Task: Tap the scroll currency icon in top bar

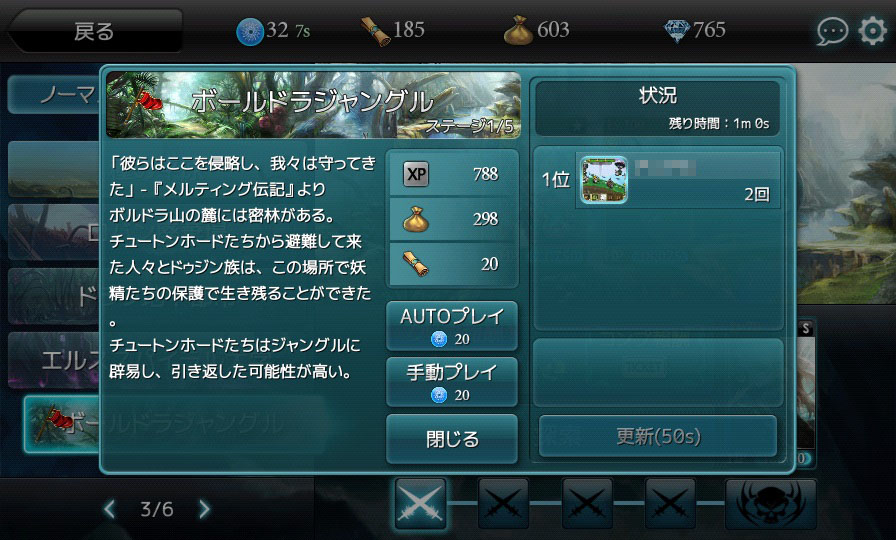Action: (x=375, y=30)
